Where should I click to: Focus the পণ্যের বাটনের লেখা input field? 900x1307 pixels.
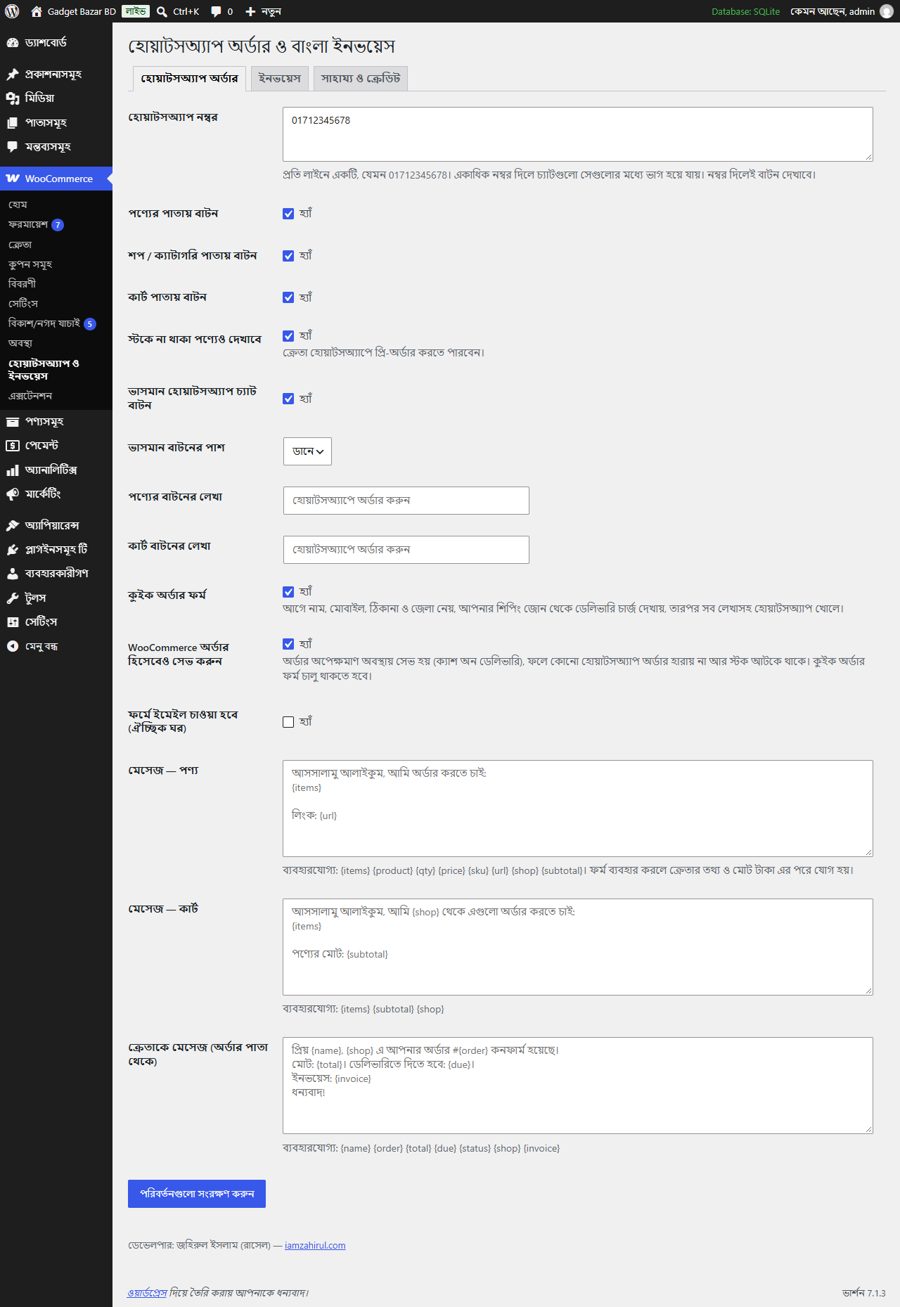(406, 500)
